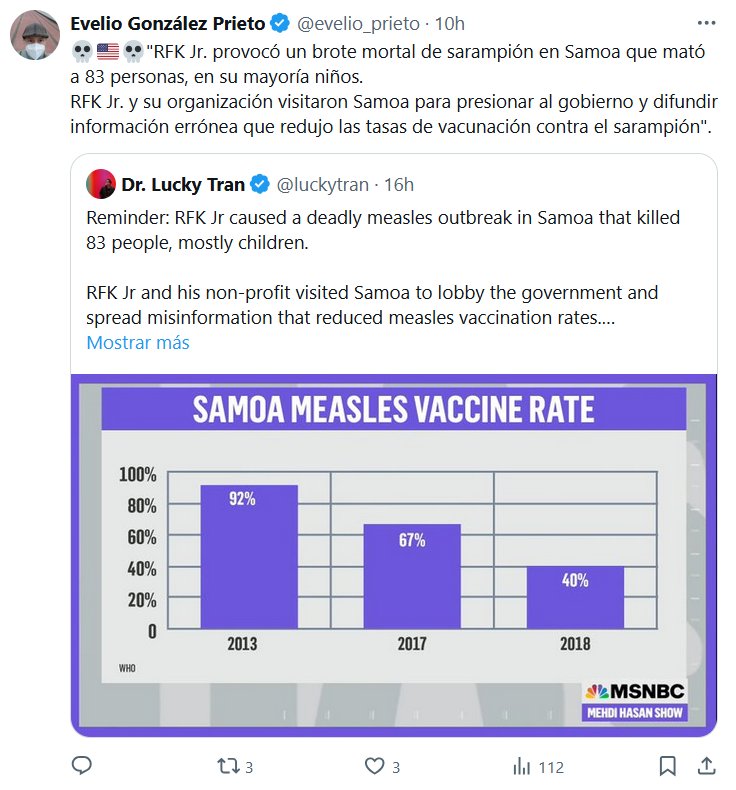The image size is (736, 790).
Task: Bookmark this tweet
Action: (667, 767)
